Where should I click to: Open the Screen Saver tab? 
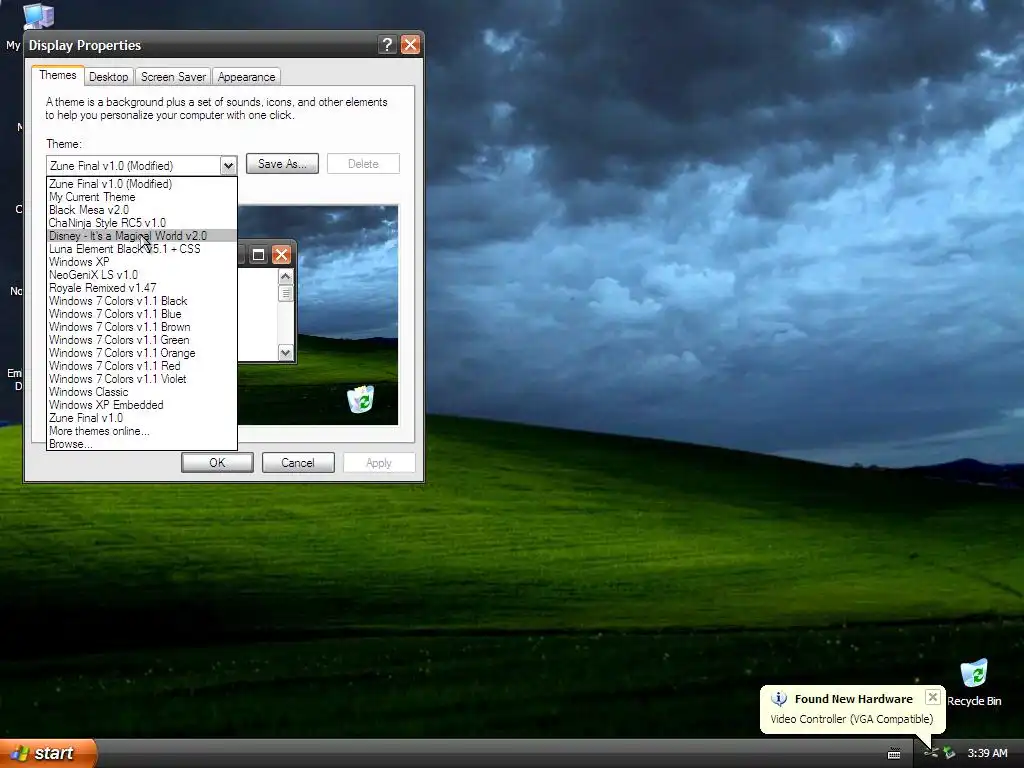[173, 77]
